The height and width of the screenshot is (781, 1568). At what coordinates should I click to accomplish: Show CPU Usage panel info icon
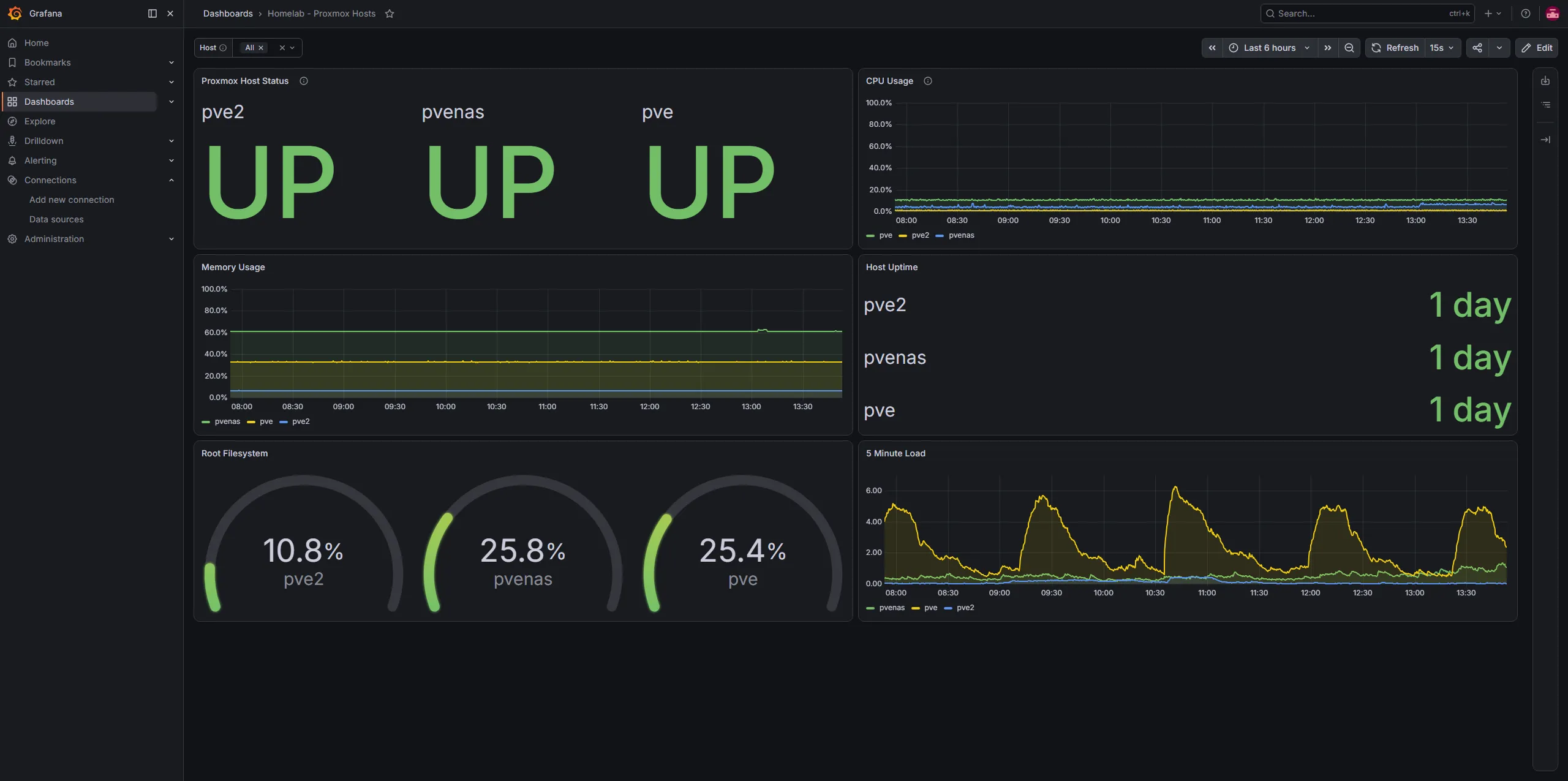(928, 81)
